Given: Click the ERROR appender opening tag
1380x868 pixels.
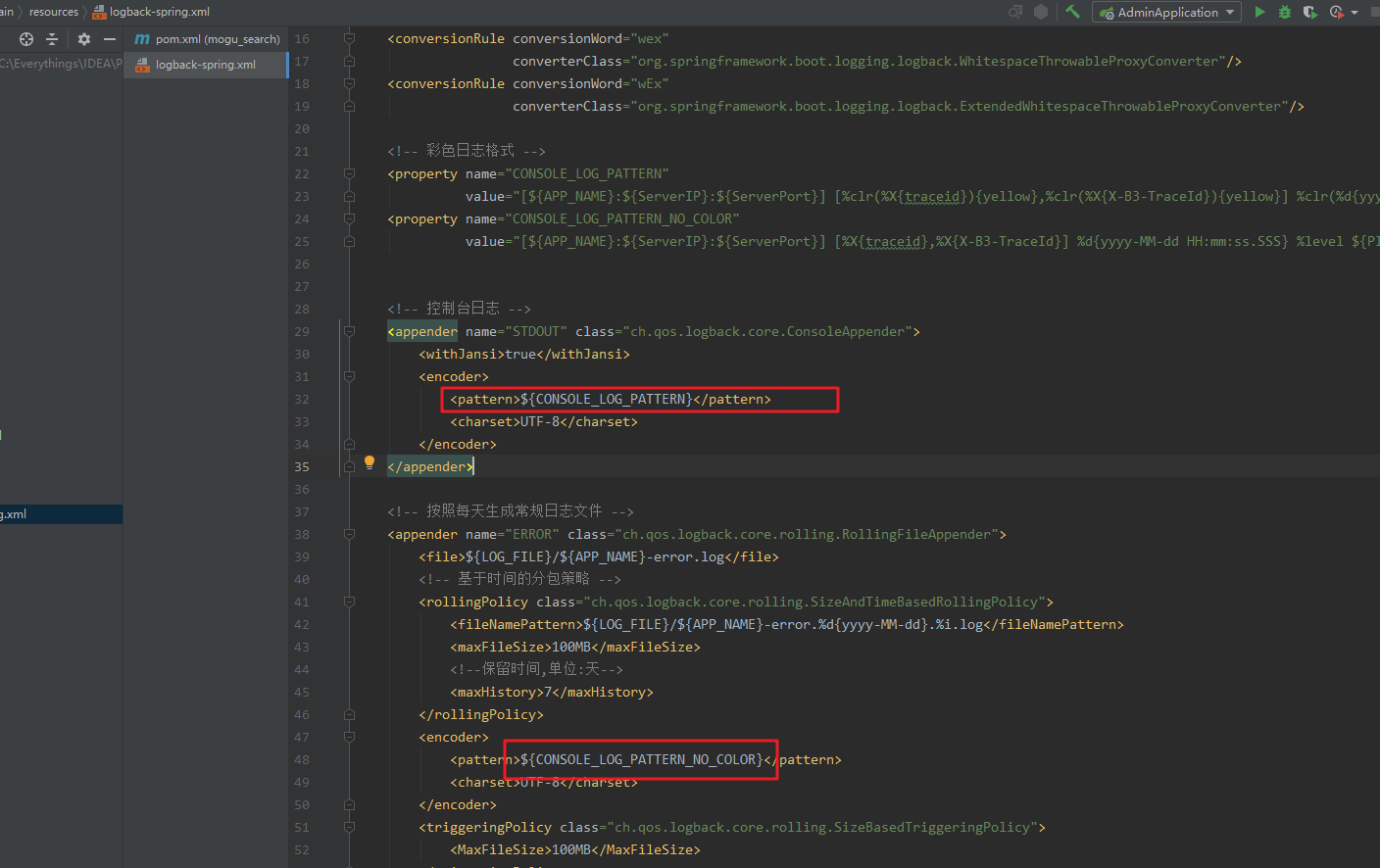Looking at the screenshot, I should (x=697, y=535).
